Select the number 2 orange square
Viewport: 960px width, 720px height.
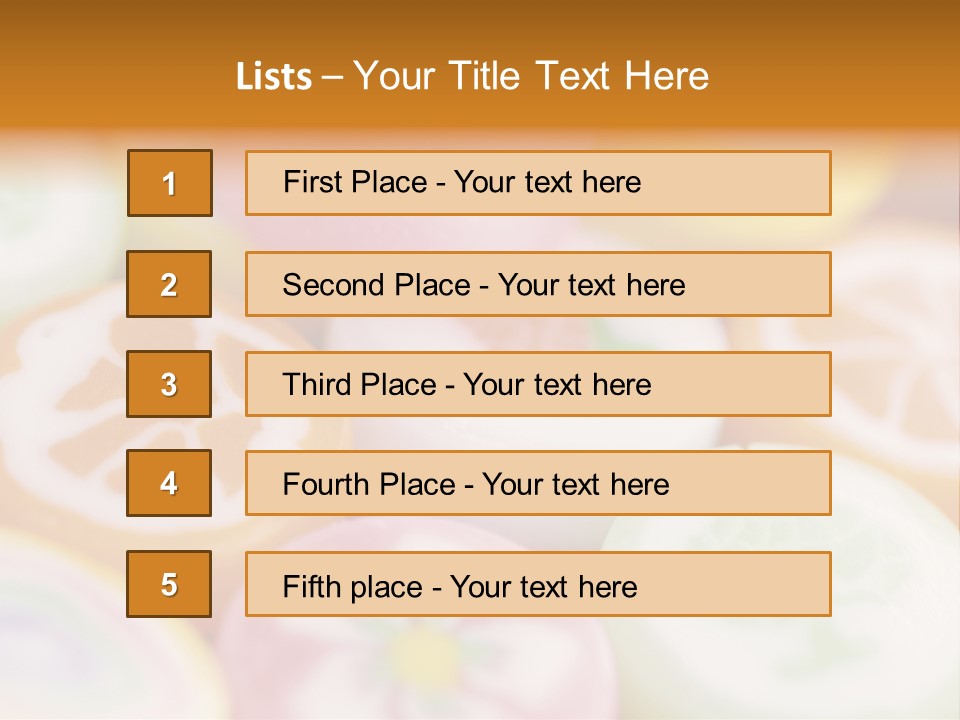(x=169, y=284)
